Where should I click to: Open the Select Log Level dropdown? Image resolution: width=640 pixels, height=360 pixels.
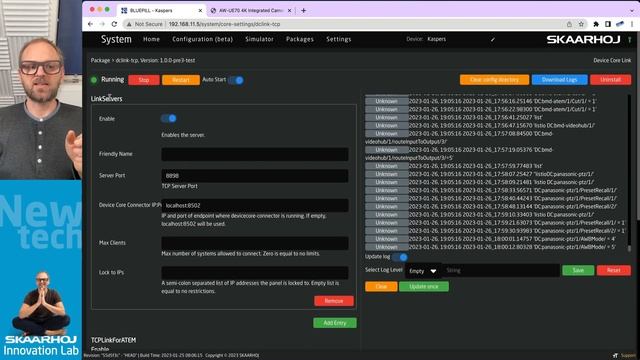(x=423, y=271)
